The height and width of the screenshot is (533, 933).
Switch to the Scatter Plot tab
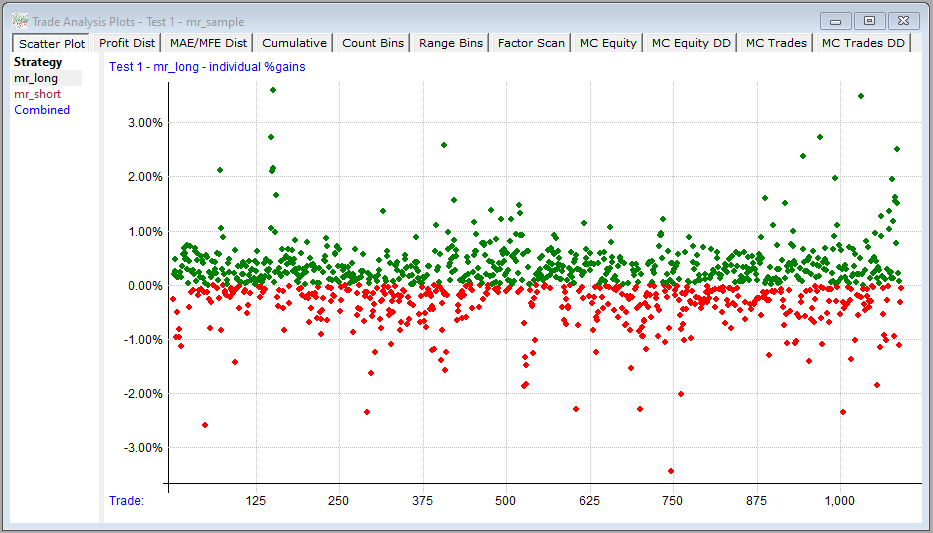pyautogui.click(x=51, y=43)
